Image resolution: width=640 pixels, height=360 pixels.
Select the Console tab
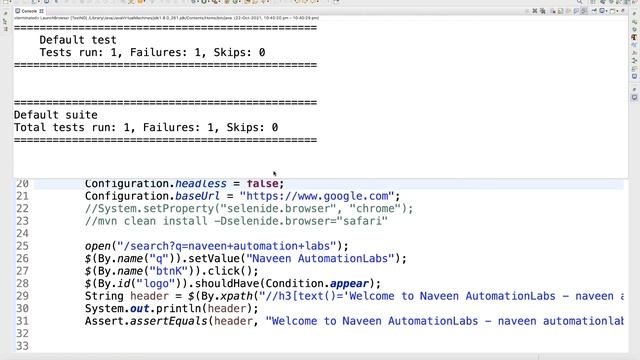coord(29,11)
